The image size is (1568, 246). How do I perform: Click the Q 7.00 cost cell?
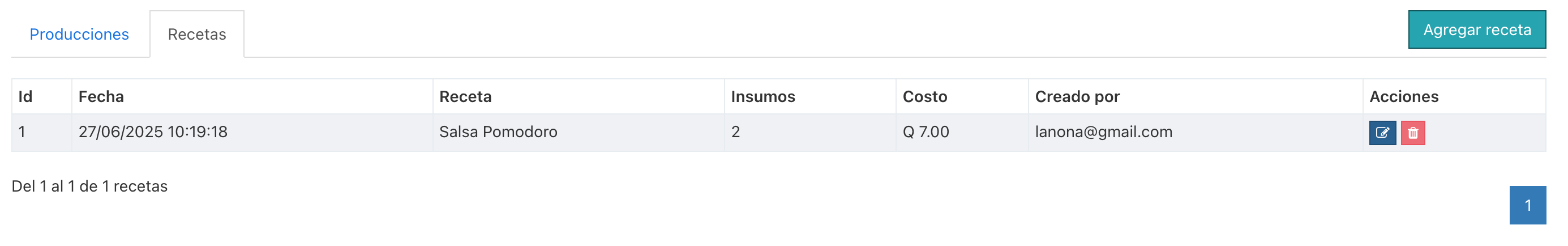pyautogui.click(x=962, y=132)
